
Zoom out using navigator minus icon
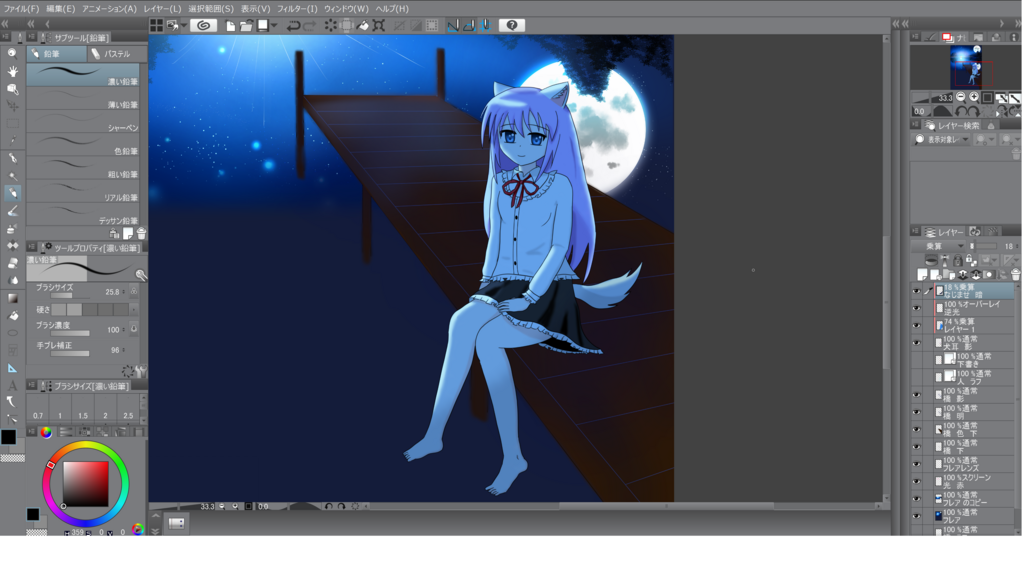[x=961, y=97]
